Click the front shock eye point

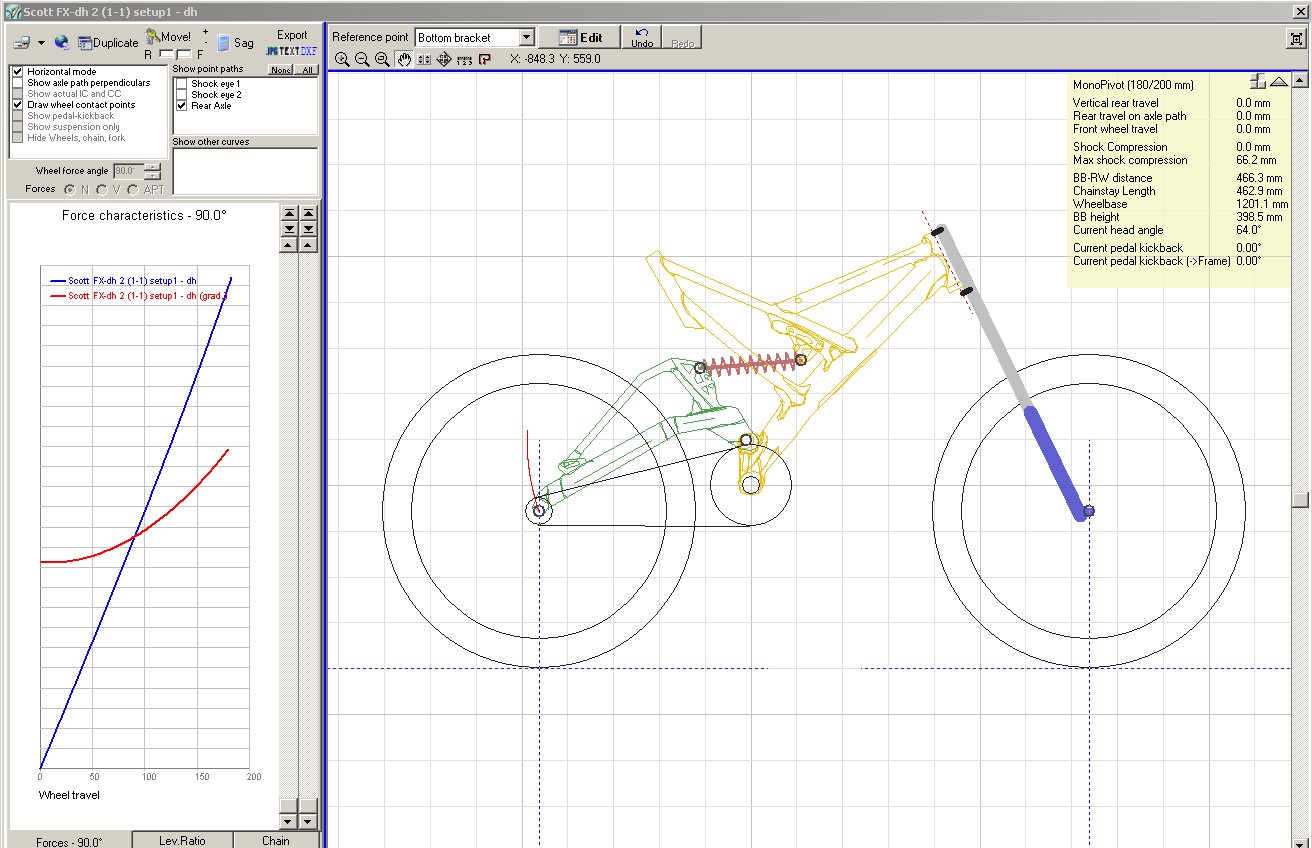click(x=801, y=360)
